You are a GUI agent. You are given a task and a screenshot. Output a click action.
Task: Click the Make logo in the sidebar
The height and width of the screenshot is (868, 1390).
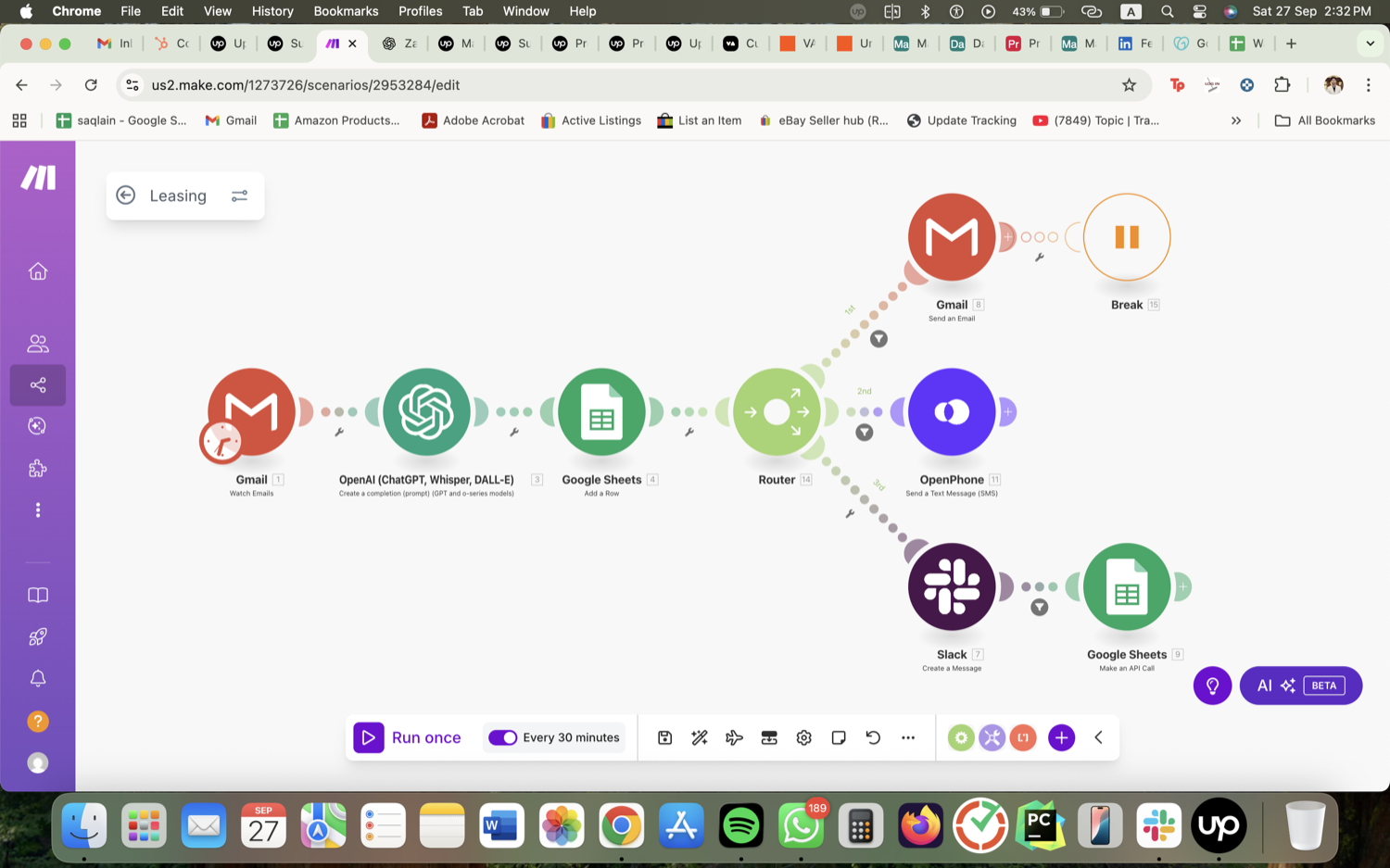tap(38, 177)
